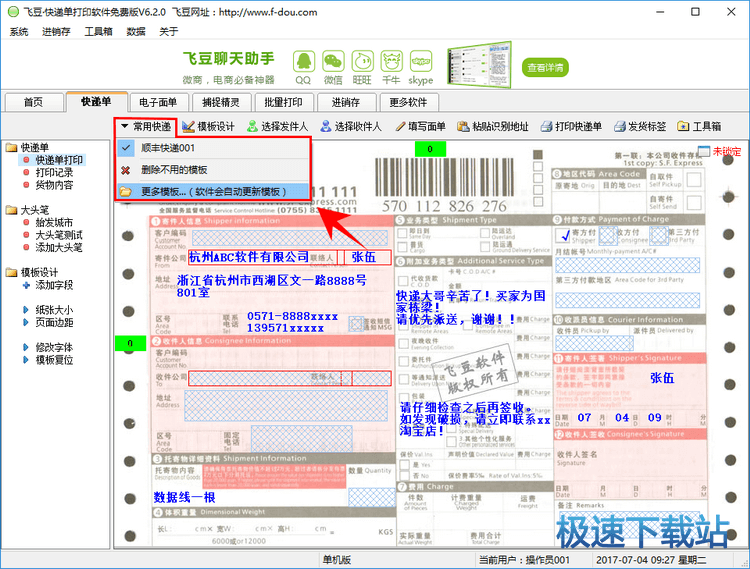Screen dimensions: 750x569
Task: Select 货物内容 in sidebar tree
Action: [54, 185]
